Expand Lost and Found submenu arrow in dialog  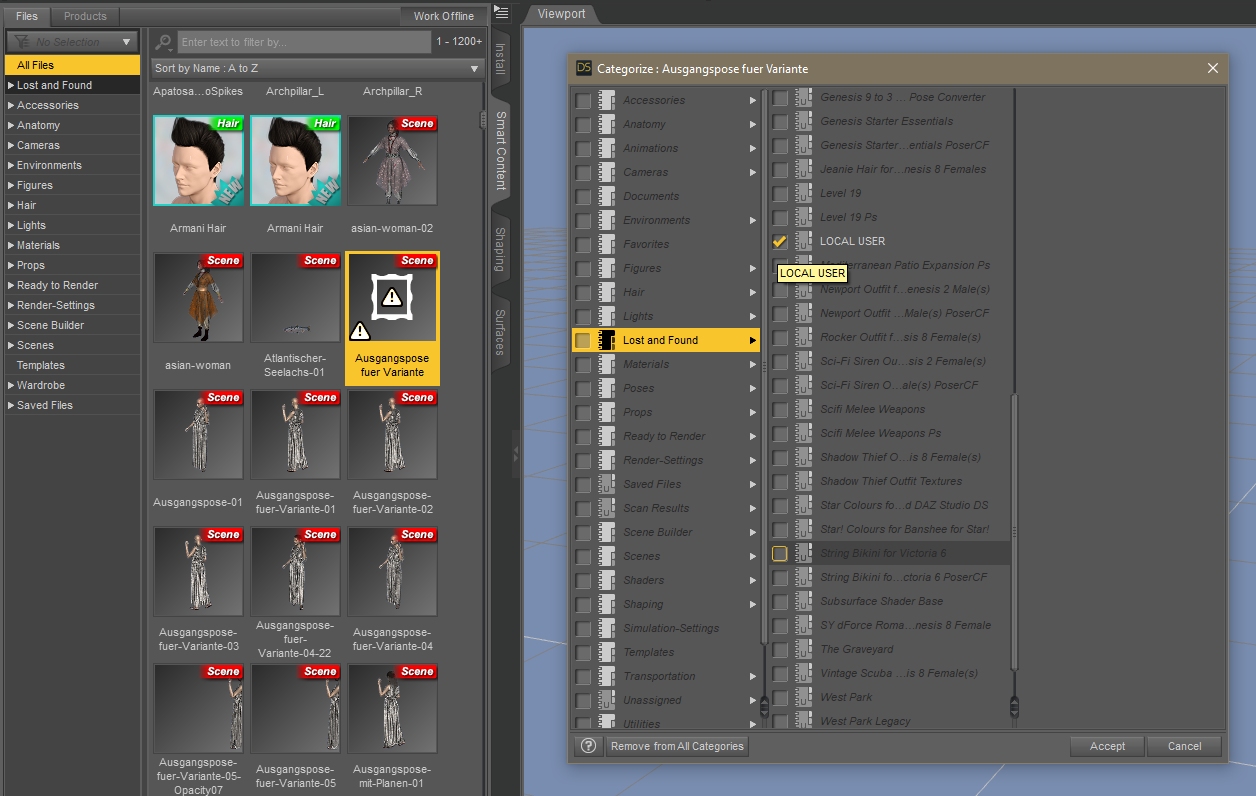click(x=753, y=340)
